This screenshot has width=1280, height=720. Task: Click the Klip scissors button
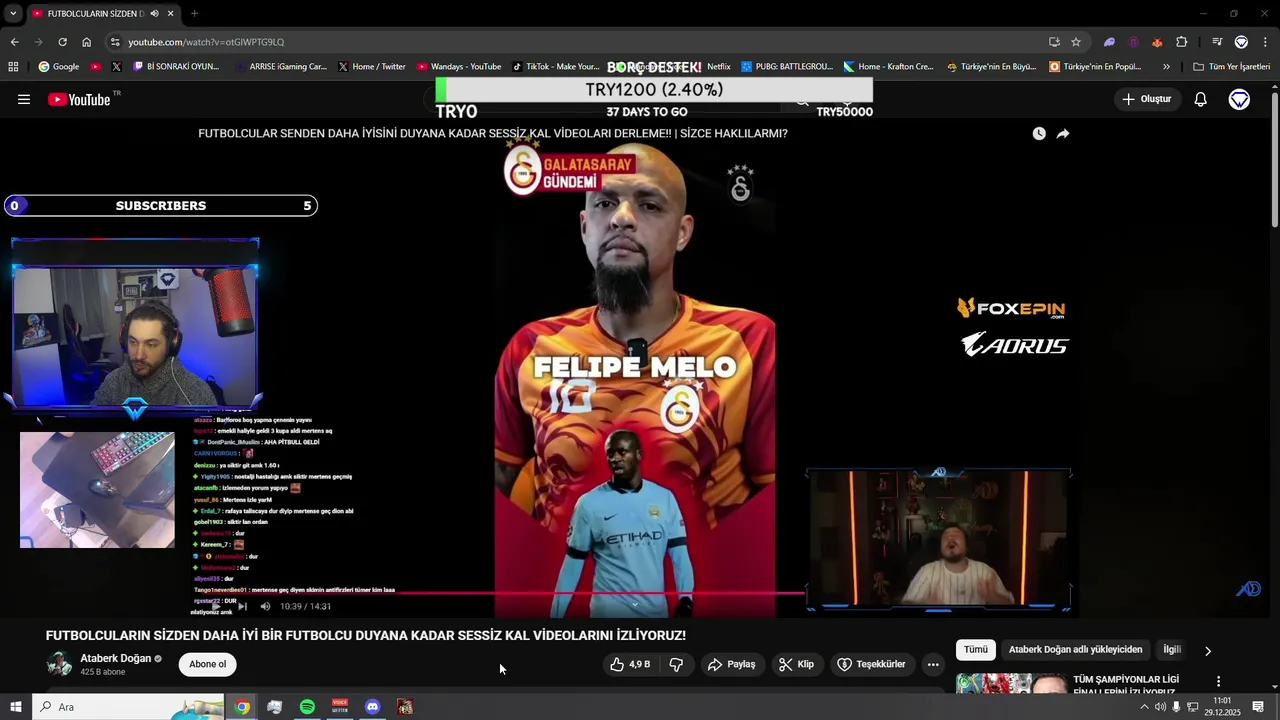point(796,664)
